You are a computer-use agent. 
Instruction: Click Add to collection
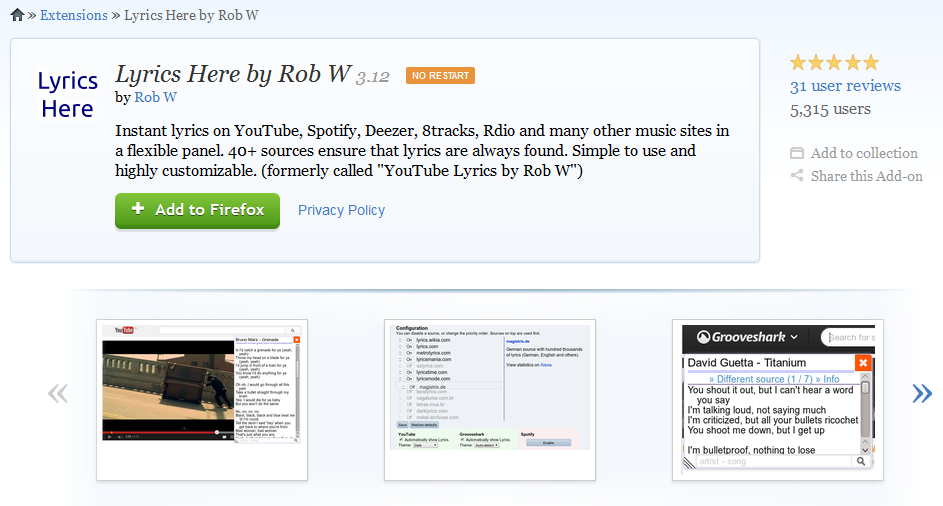tap(864, 153)
